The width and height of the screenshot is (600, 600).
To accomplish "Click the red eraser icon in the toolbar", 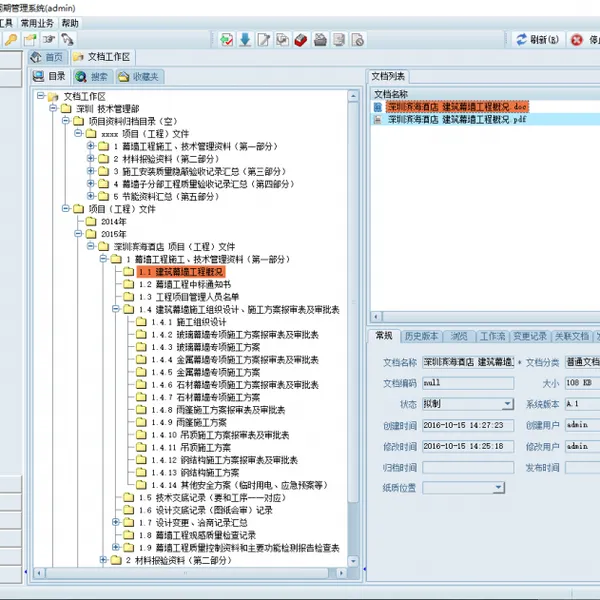I will coord(301,40).
